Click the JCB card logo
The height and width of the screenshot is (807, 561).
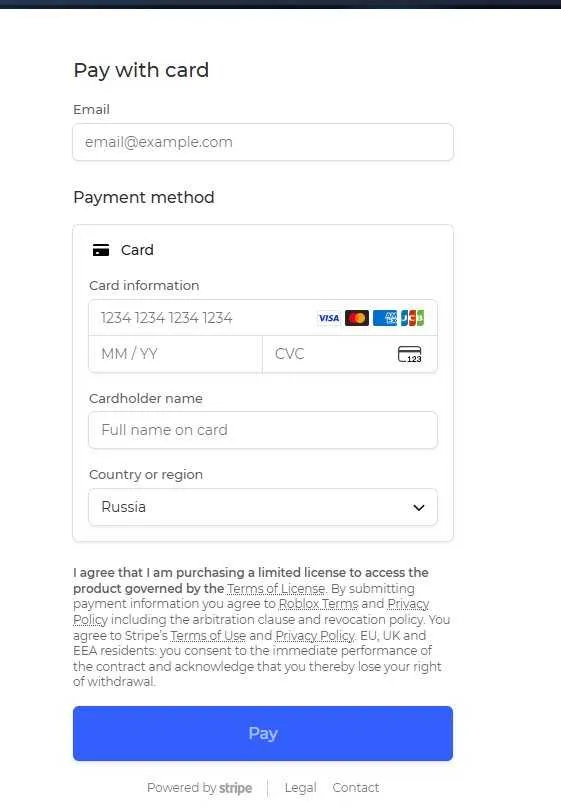coord(412,318)
